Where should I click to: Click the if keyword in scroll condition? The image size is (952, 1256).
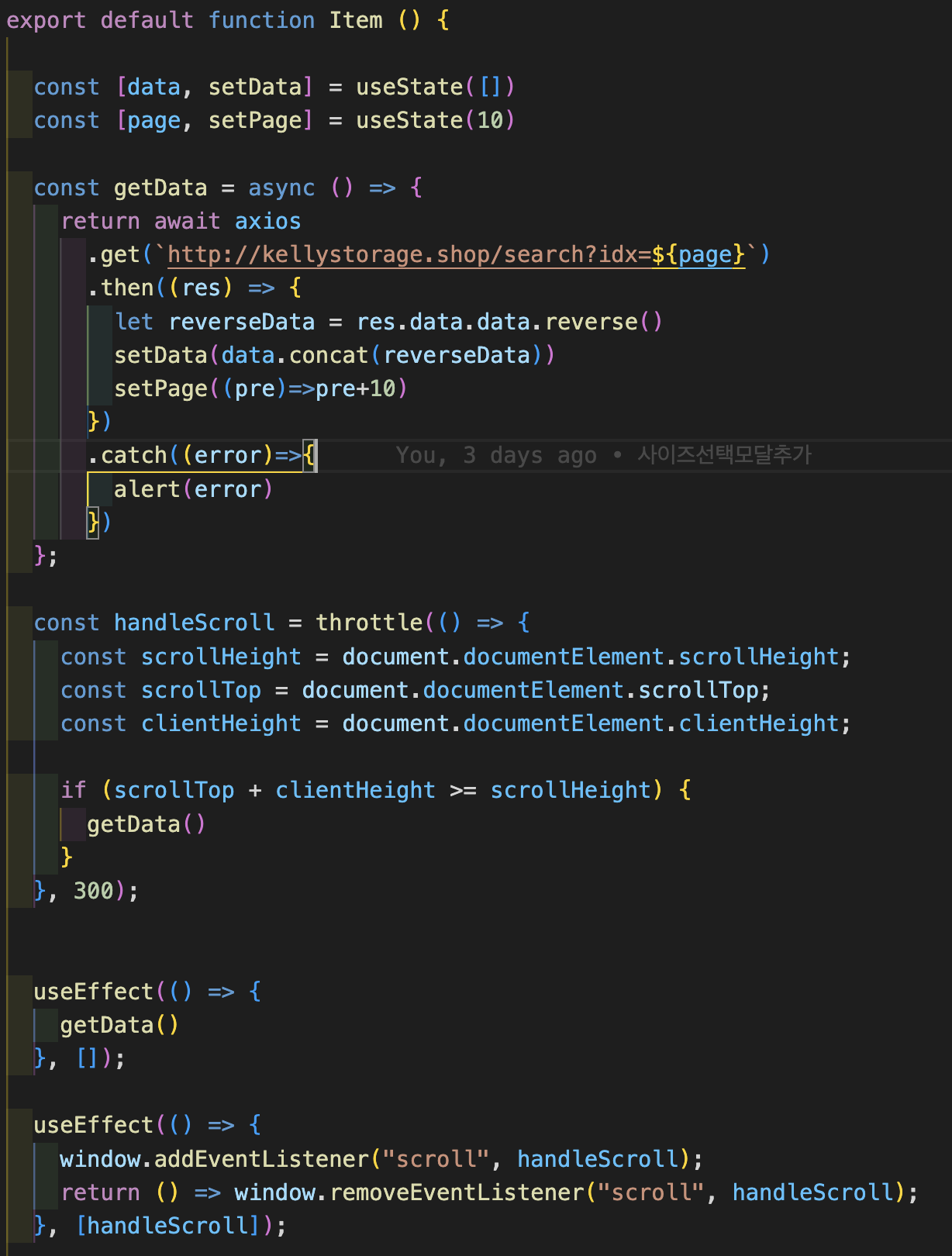[x=73, y=790]
